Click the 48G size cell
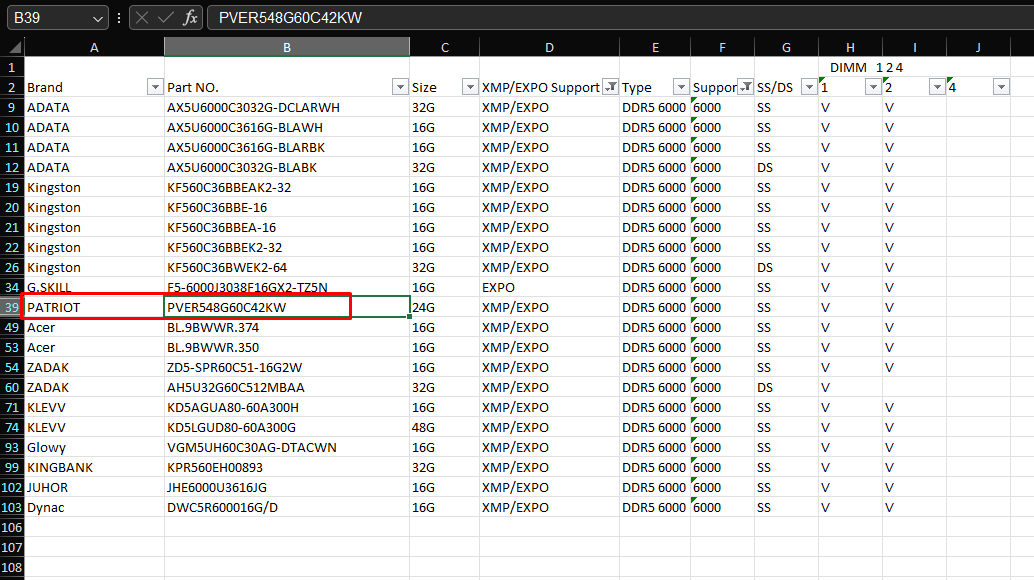This screenshot has width=1034, height=580. coord(444,427)
